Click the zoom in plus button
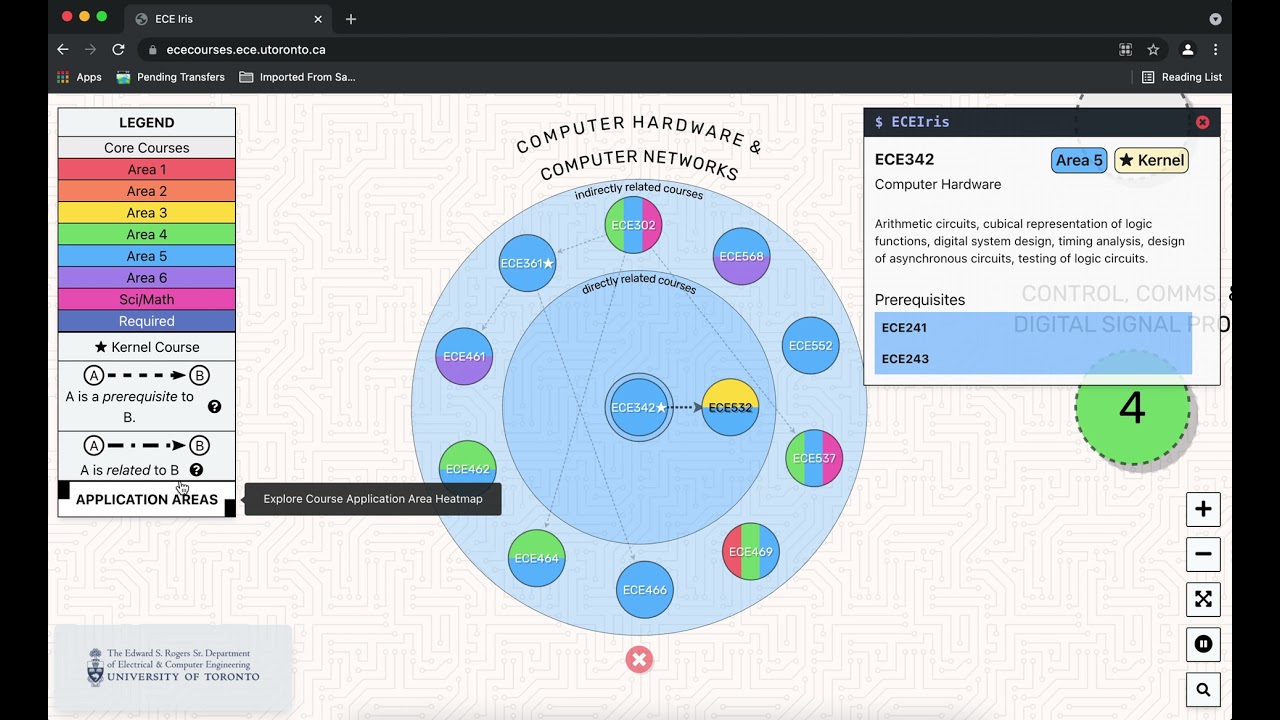 [x=1203, y=509]
